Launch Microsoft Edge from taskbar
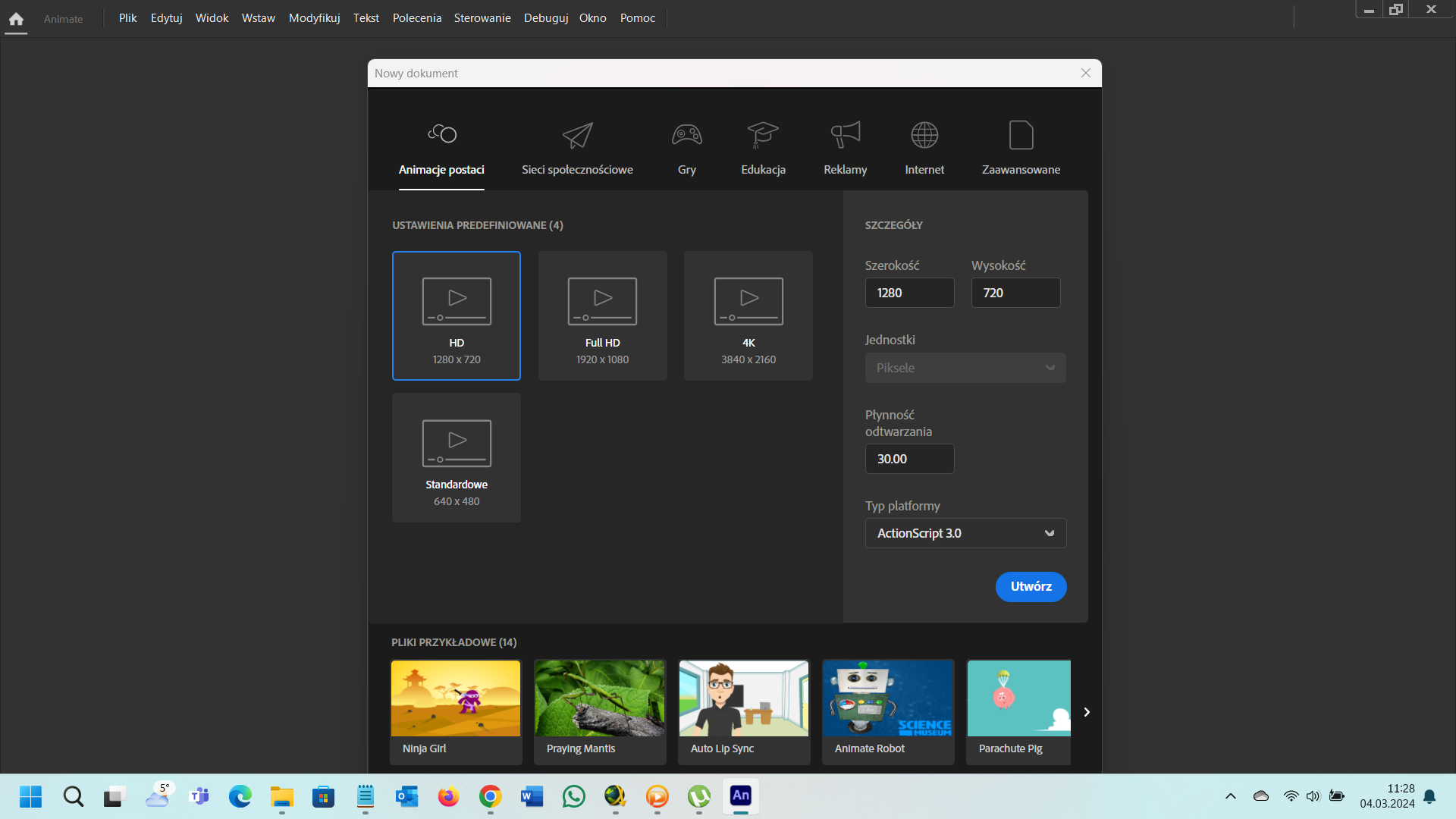Viewport: 1456px width, 819px height. coord(240,796)
